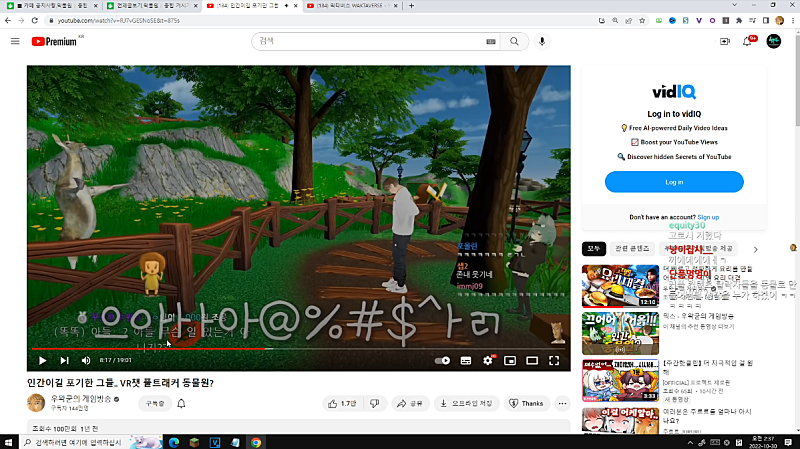The image size is (800, 449).
Task: Select the 모두 filter chip
Action: [594, 248]
